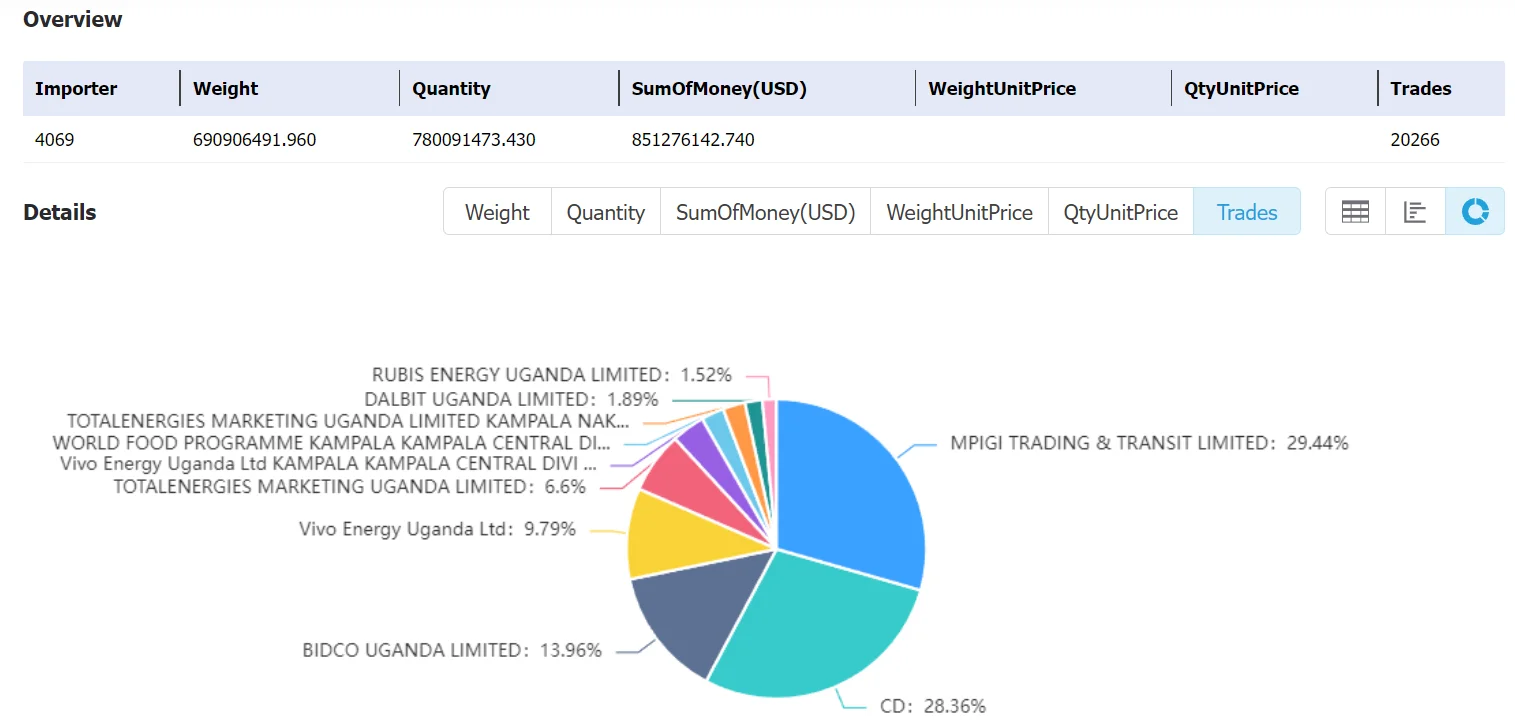The width and height of the screenshot is (1515, 726).
Task: Select the Trades tab
Action: (1247, 212)
